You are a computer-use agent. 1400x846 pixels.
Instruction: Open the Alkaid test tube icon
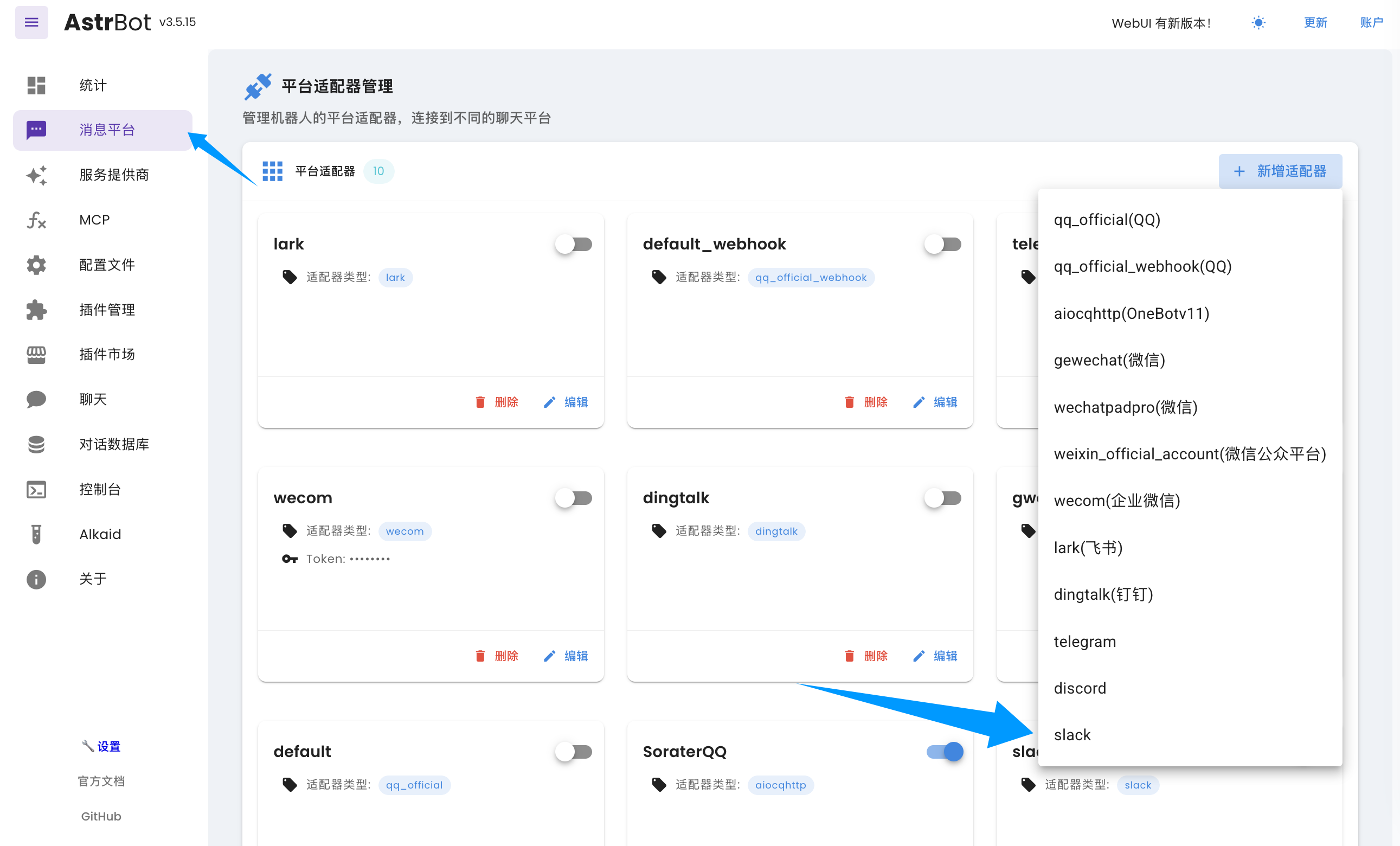click(36, 534)
